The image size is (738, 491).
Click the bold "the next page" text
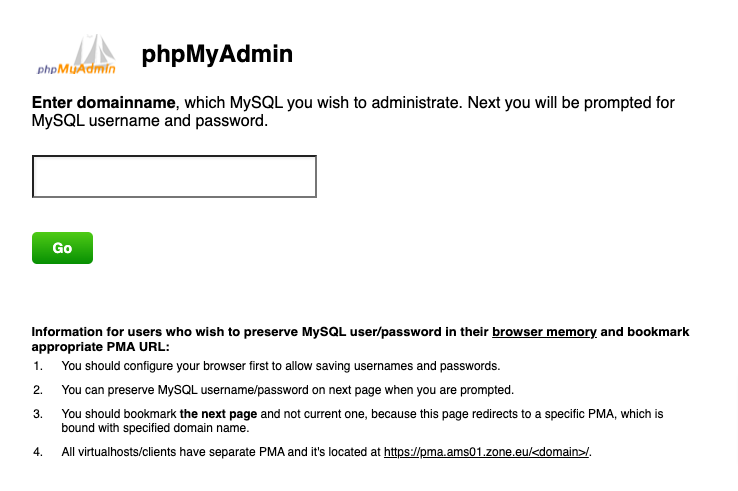218,413
